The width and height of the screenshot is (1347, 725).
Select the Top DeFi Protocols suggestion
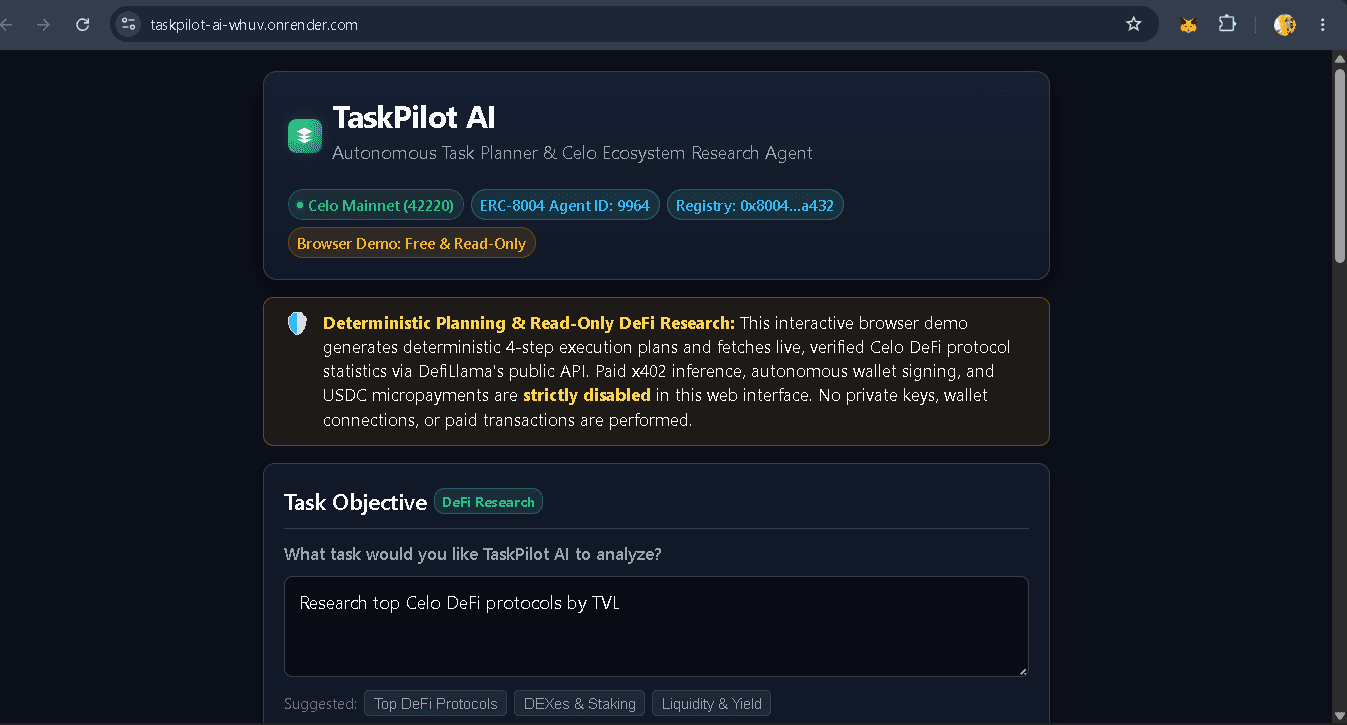(x=435, y=704)
